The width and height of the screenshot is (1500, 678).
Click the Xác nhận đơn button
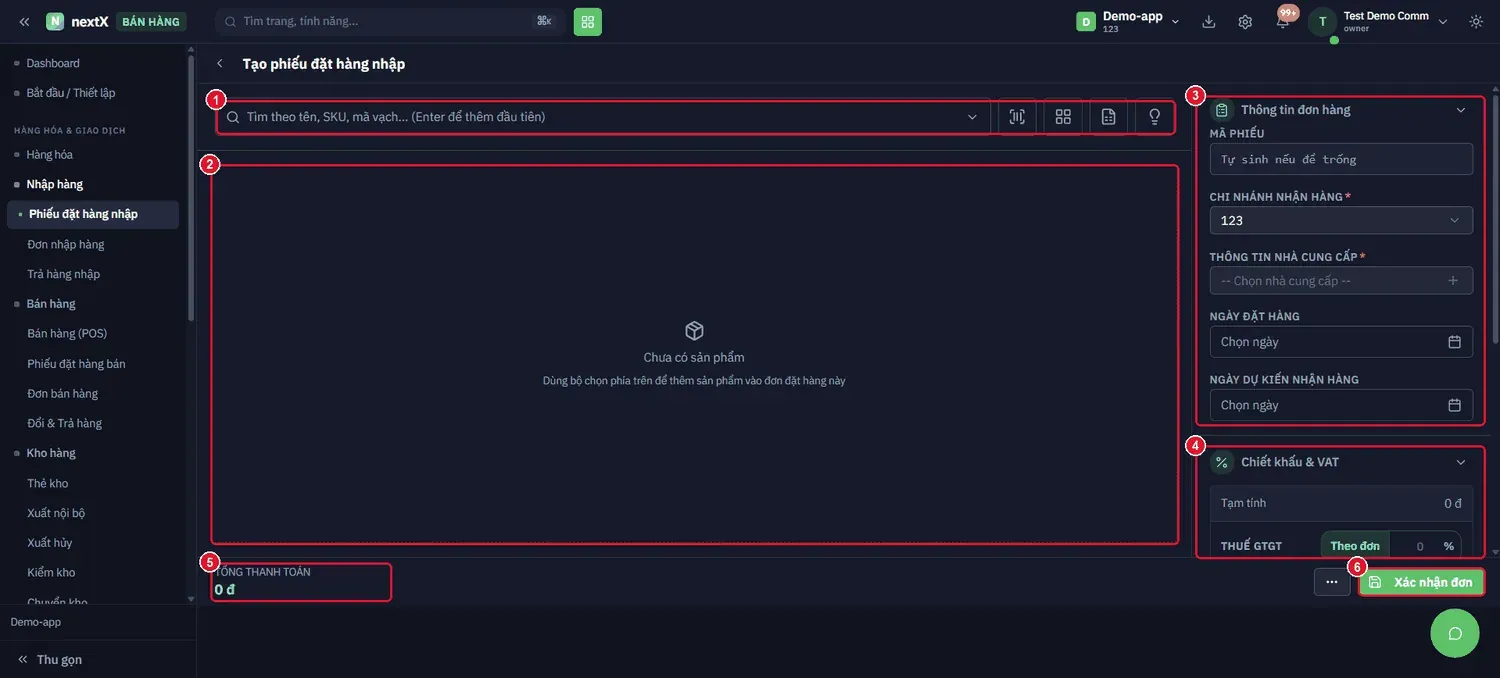[x=1421, y=582]
